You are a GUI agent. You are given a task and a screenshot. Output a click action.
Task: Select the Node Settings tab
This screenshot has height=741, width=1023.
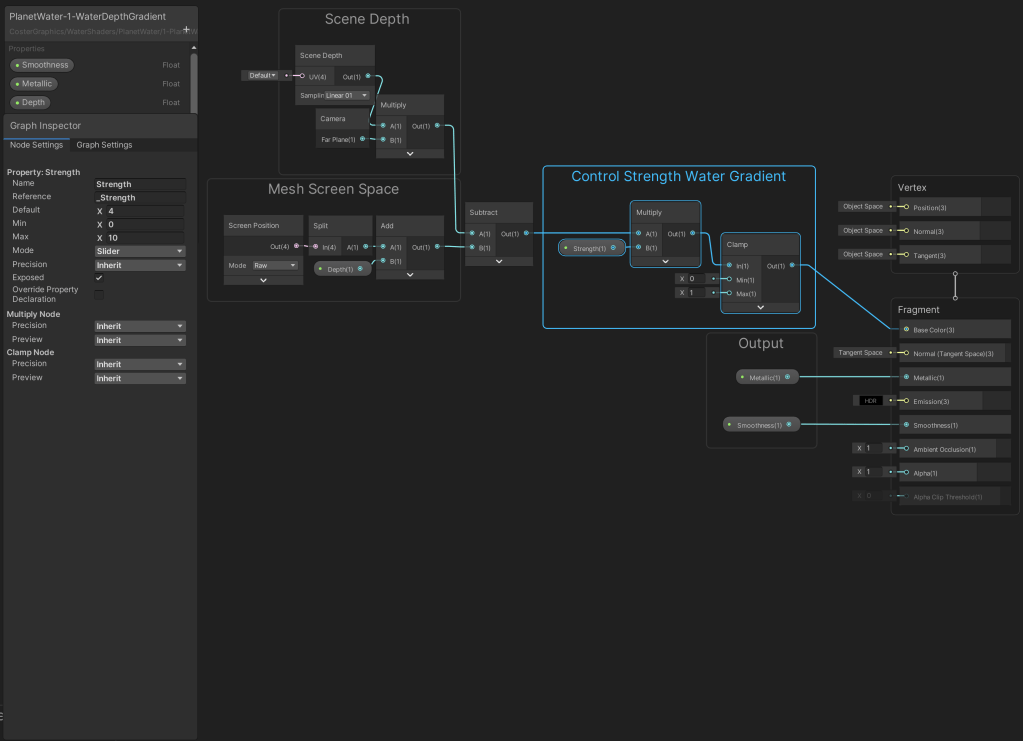coord(35,145)
